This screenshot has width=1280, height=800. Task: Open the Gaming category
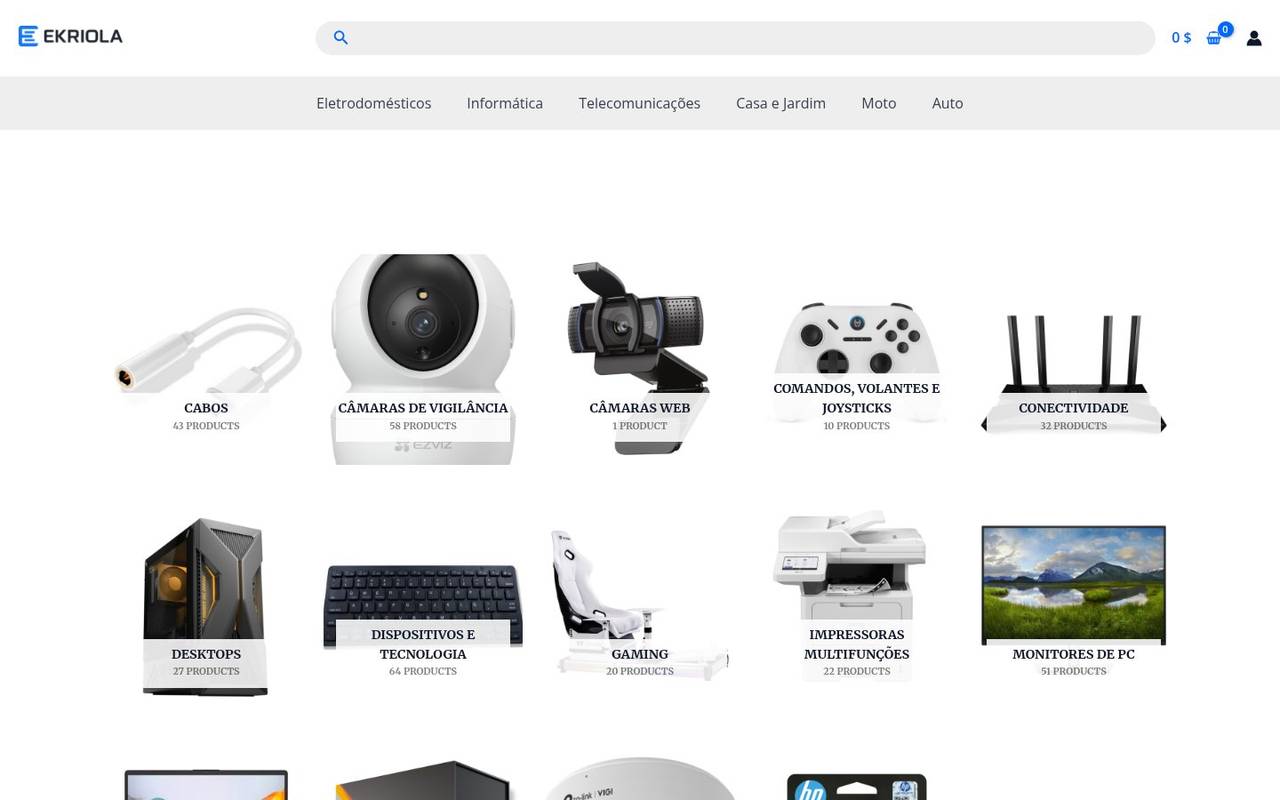coord(640,654)
